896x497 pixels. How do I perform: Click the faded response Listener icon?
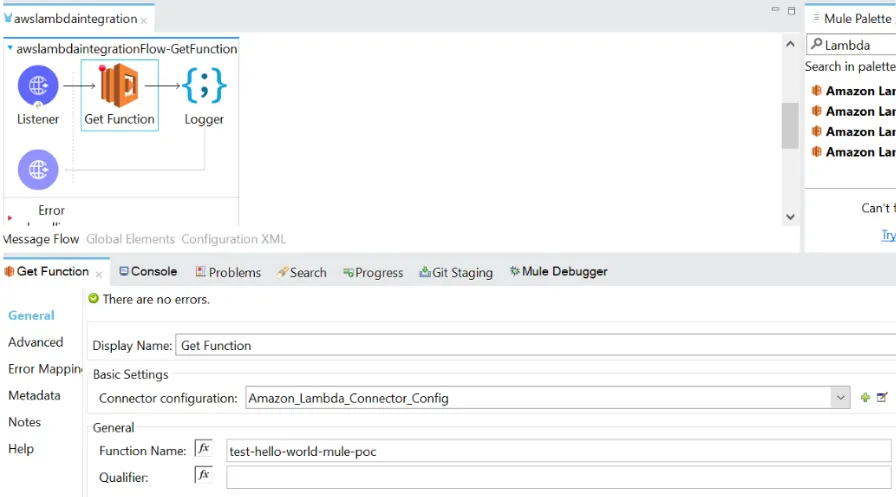(38, 170)
